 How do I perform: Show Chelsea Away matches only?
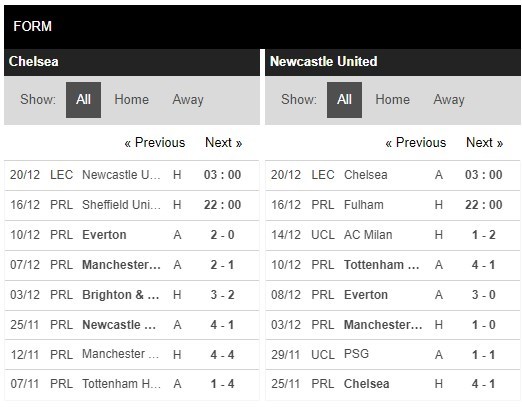[188, 100]
